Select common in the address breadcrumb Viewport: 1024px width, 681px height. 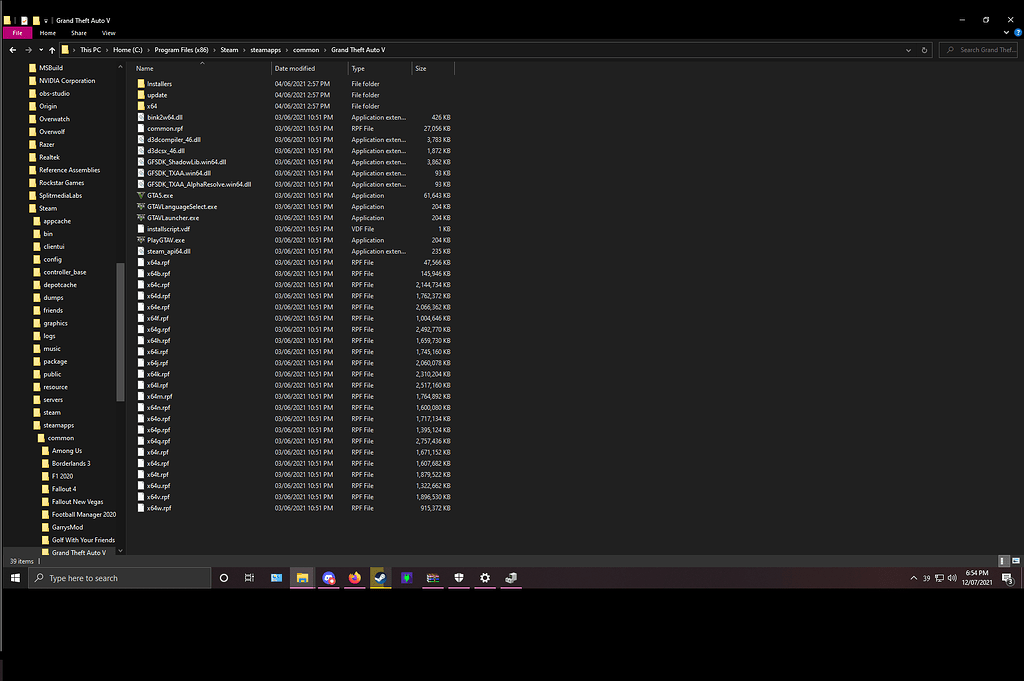[306, 50]
